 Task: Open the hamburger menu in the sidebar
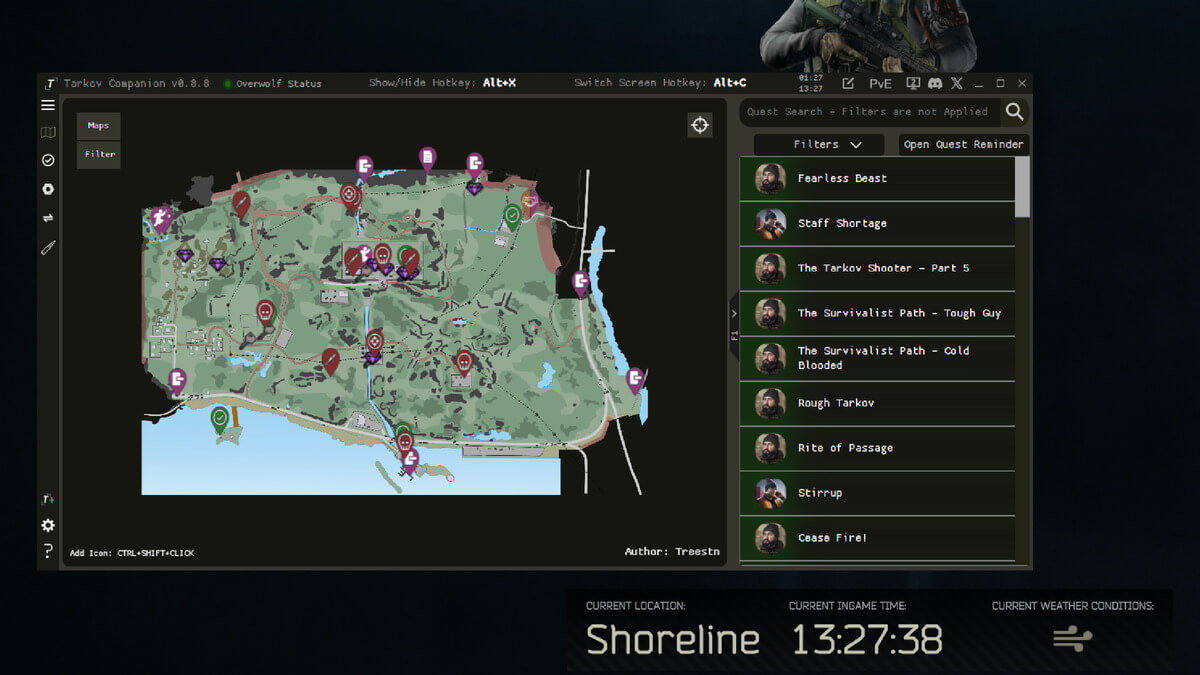click(47, 105)
